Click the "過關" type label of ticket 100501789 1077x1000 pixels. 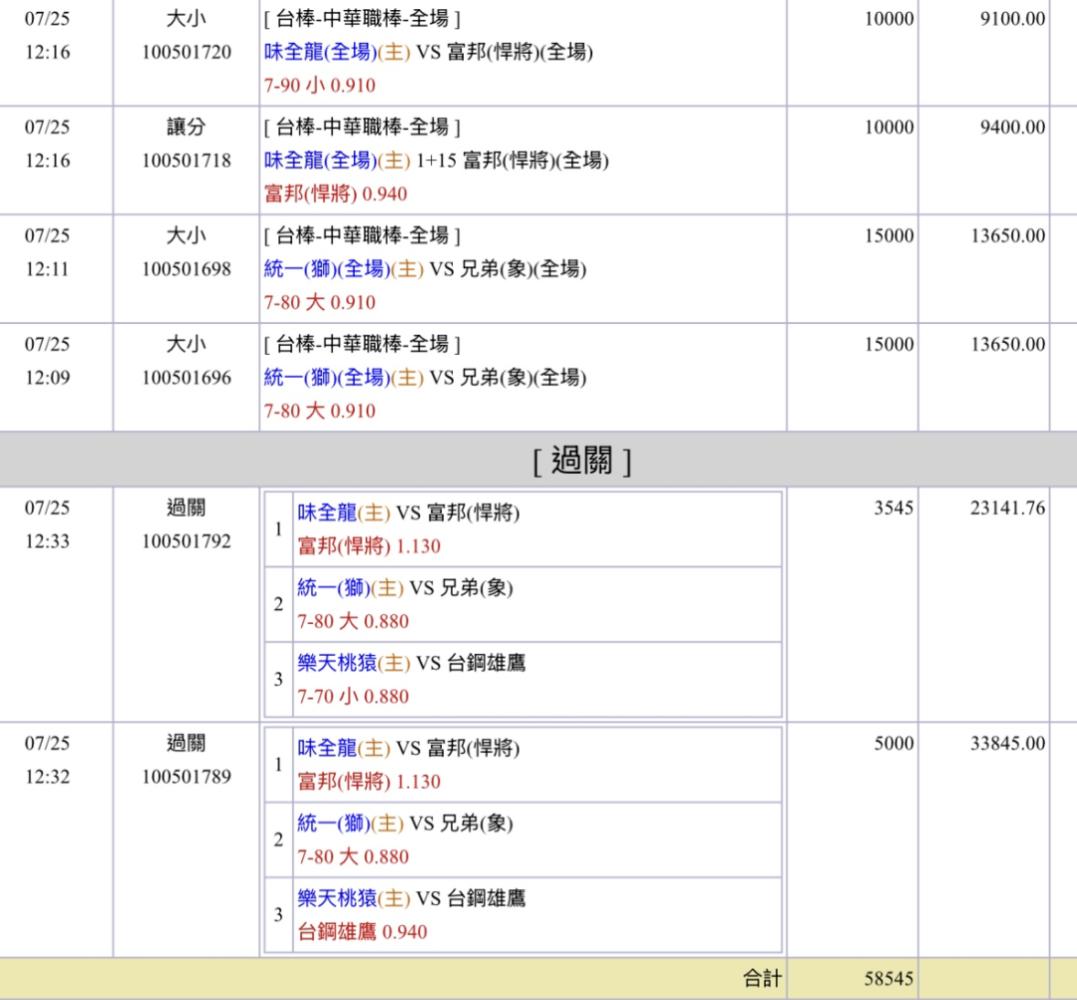click(186, 743)
